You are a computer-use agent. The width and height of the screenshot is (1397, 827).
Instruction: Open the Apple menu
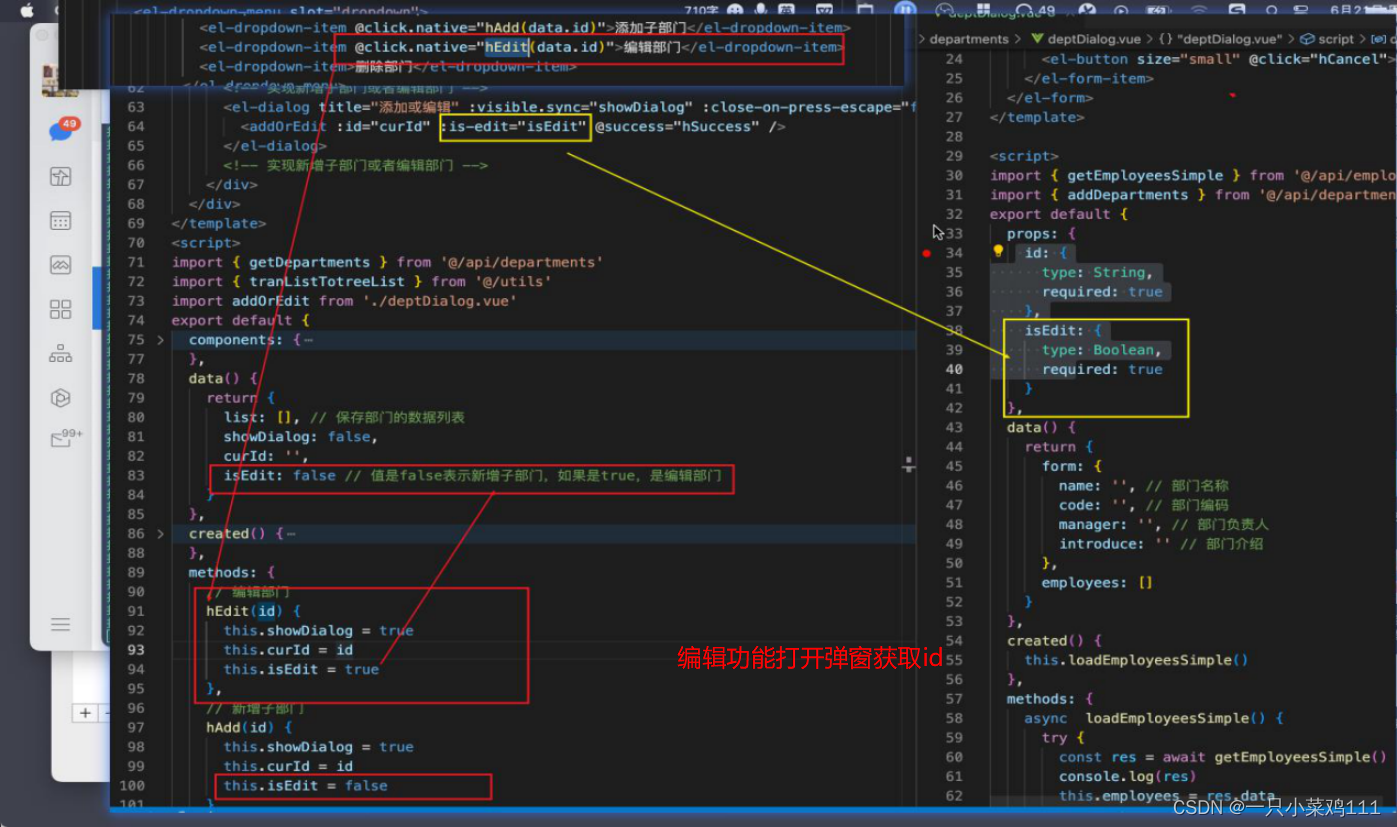[x=26, y=9]
